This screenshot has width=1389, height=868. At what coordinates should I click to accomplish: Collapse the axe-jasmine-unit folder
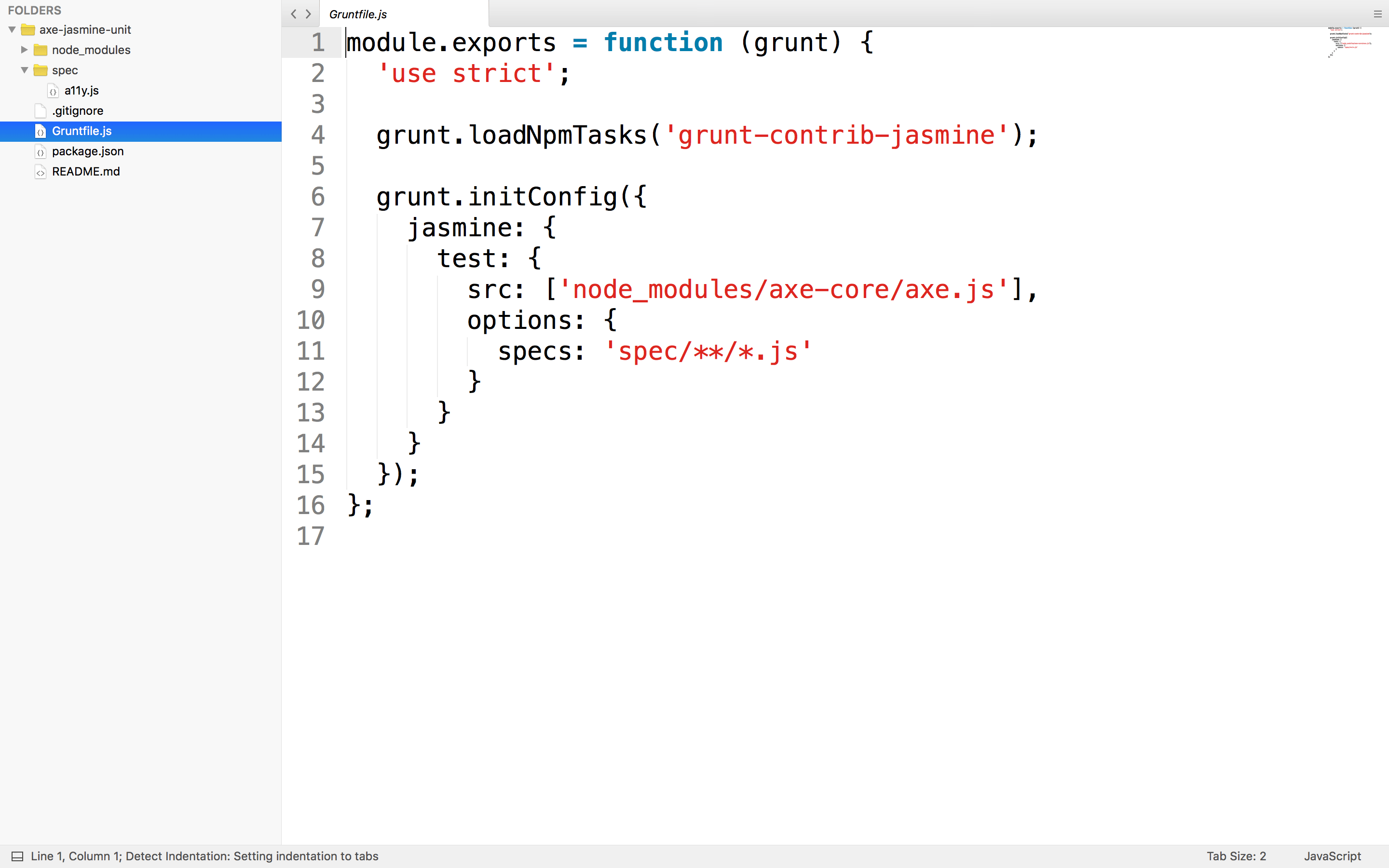(x=11, y=29)
